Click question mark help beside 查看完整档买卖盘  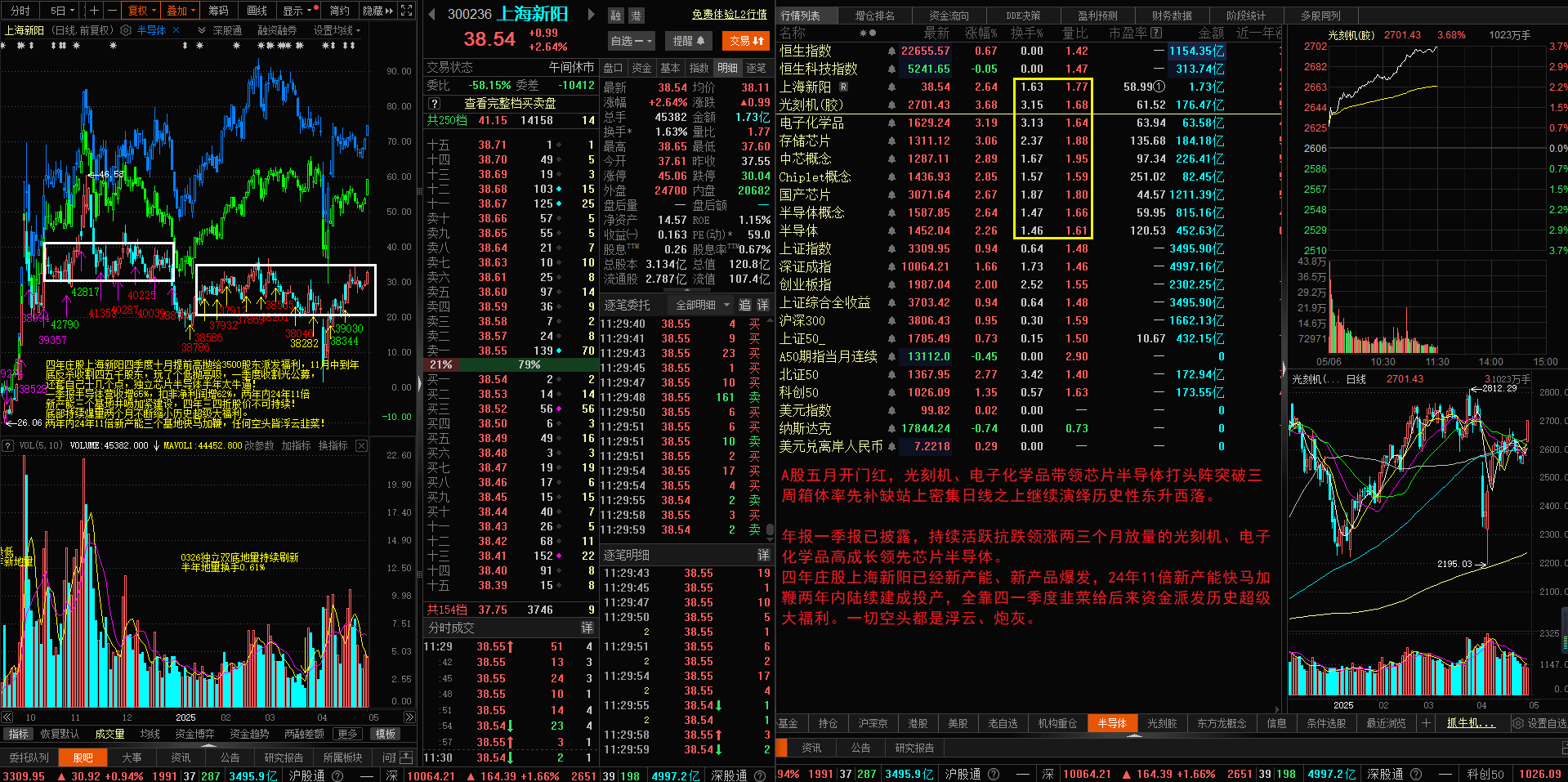435,103
